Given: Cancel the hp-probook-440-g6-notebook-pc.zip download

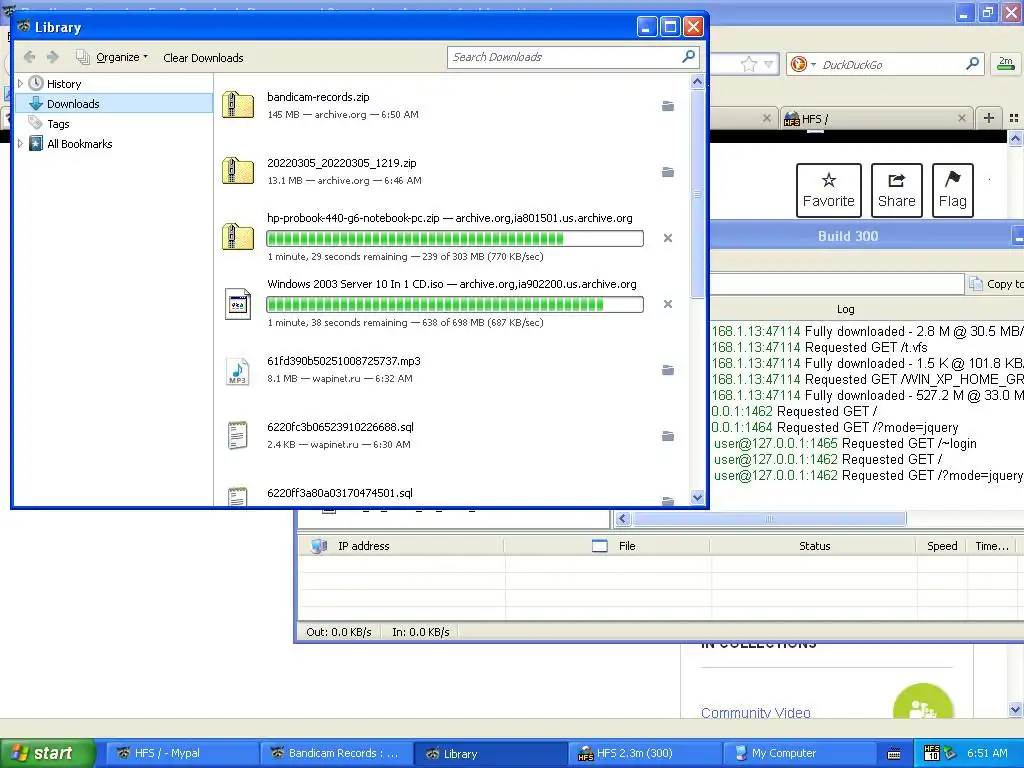Looking at the screenshot, I should point(667,238).
